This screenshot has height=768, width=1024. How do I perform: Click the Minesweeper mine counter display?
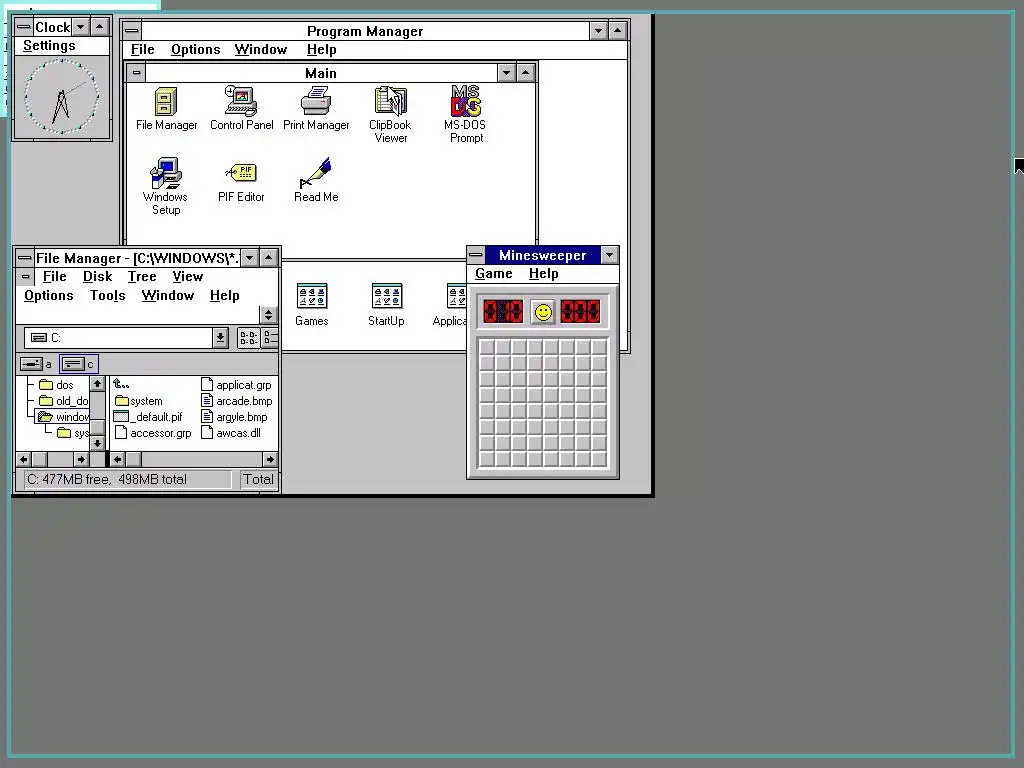[503, 312]
